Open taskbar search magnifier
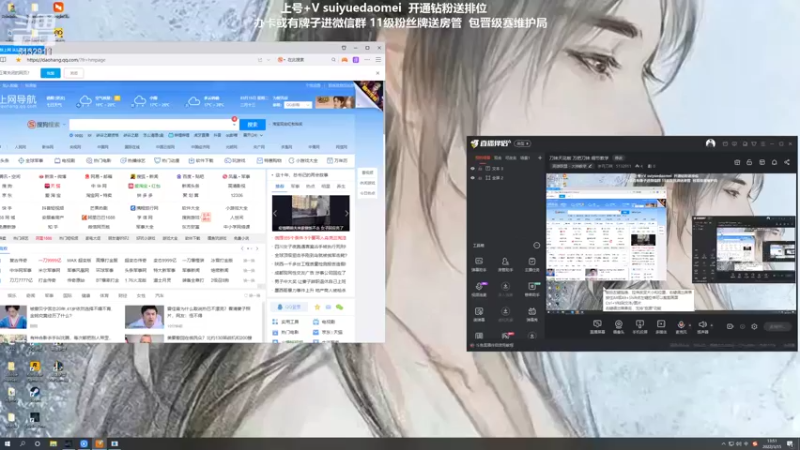 point(22,444)
